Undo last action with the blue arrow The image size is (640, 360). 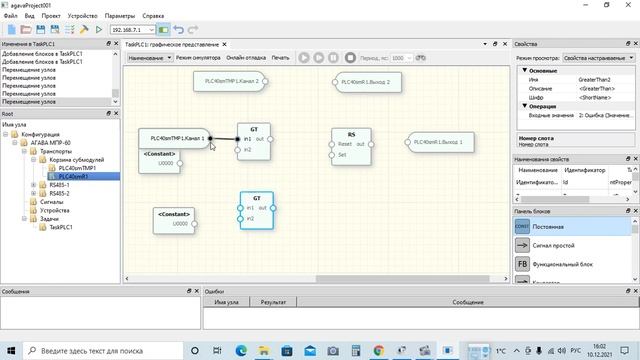pyautogui.click(x=178, y=30)
